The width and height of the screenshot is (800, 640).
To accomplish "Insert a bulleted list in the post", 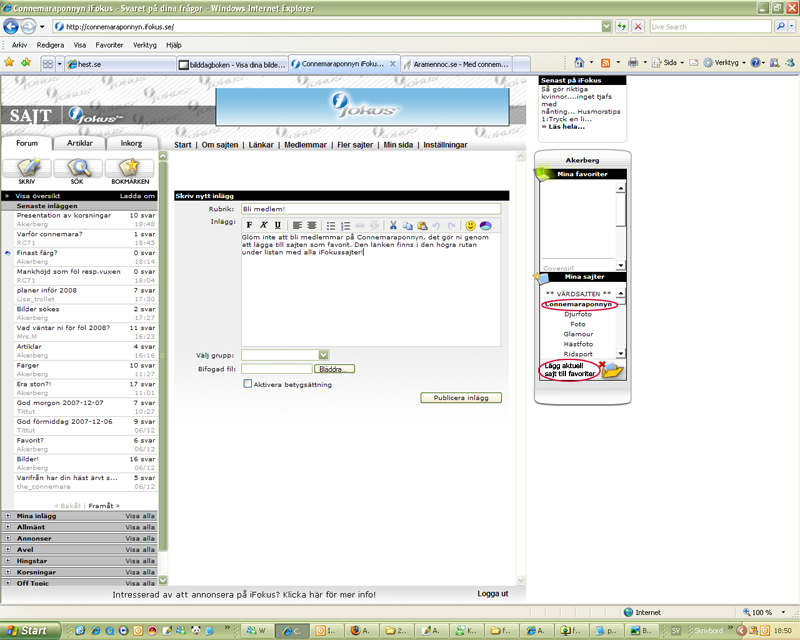I will 331,225.
